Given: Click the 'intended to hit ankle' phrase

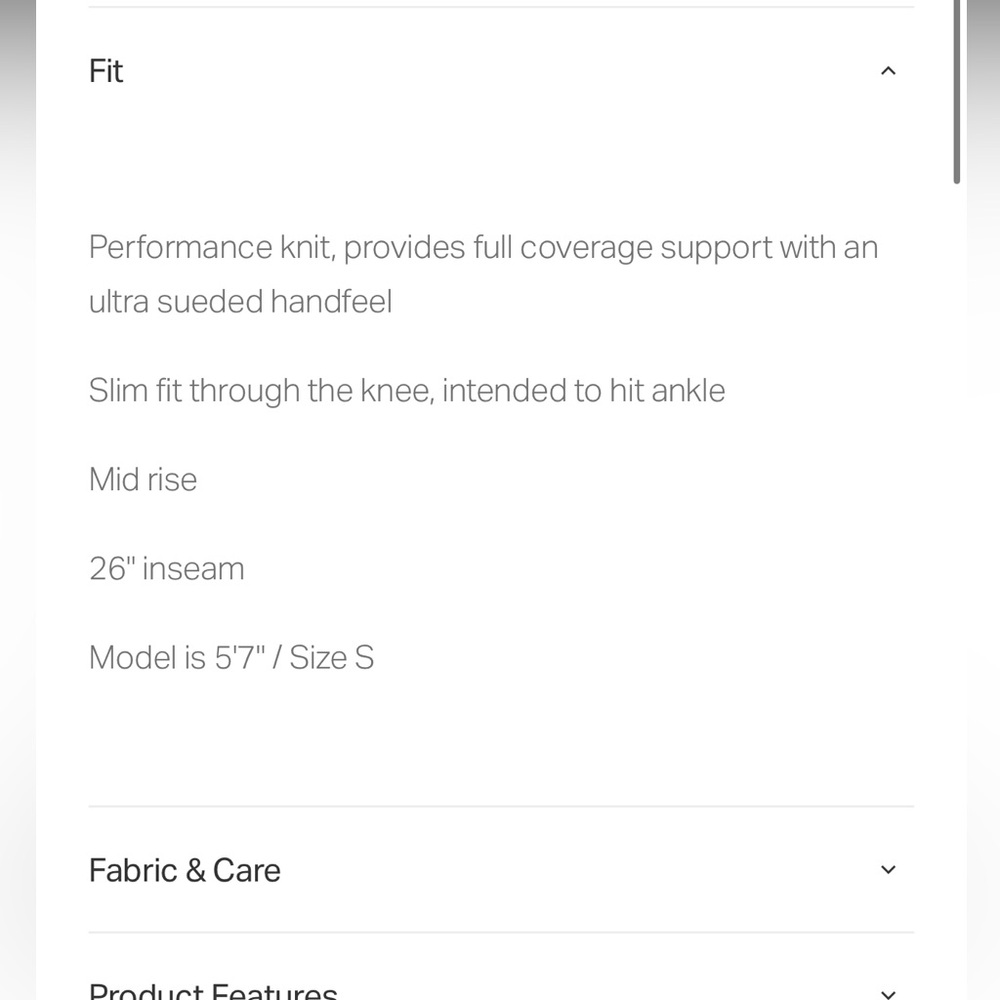Looking at the screenshot, I should 584,390.
